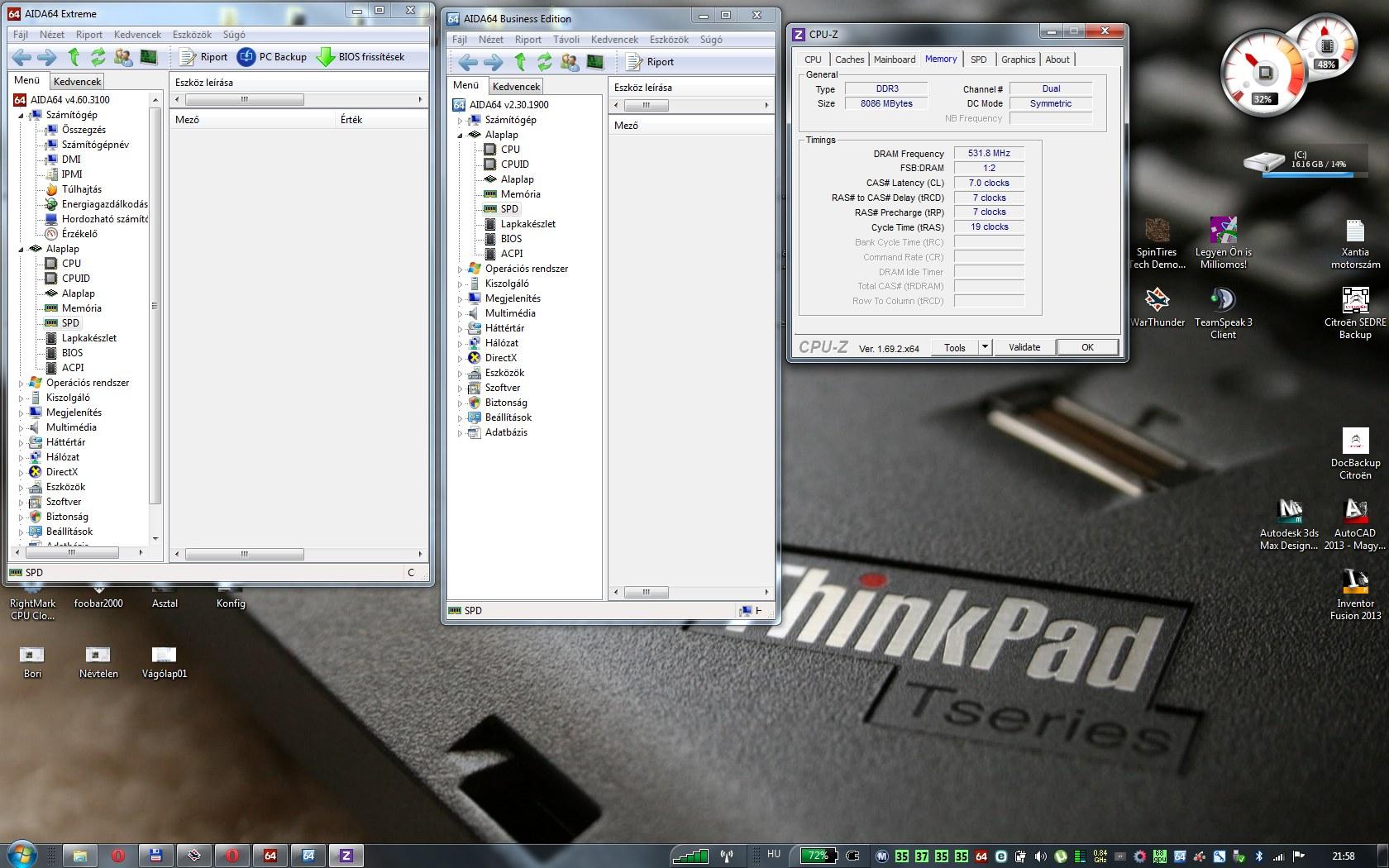
Task: Click OK button in CPU-Z
Action: 1087,348
